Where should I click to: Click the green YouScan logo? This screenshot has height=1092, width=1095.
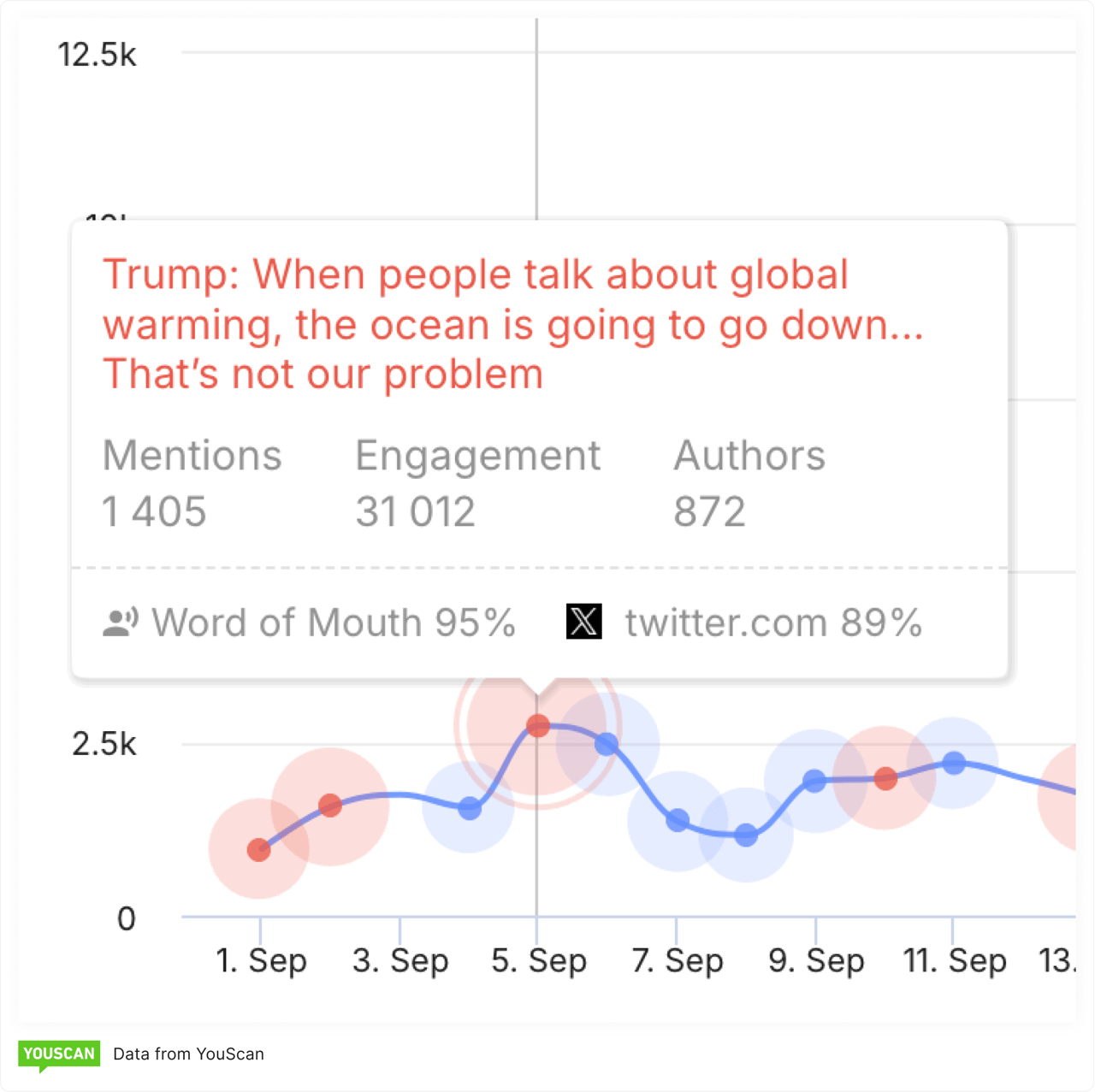pyautogui.click(x=59, y=1054)
